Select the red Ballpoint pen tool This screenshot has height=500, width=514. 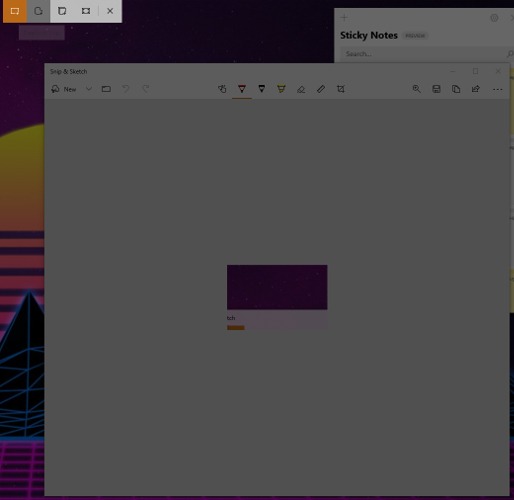pyautogui.click(x=242, y=89)
